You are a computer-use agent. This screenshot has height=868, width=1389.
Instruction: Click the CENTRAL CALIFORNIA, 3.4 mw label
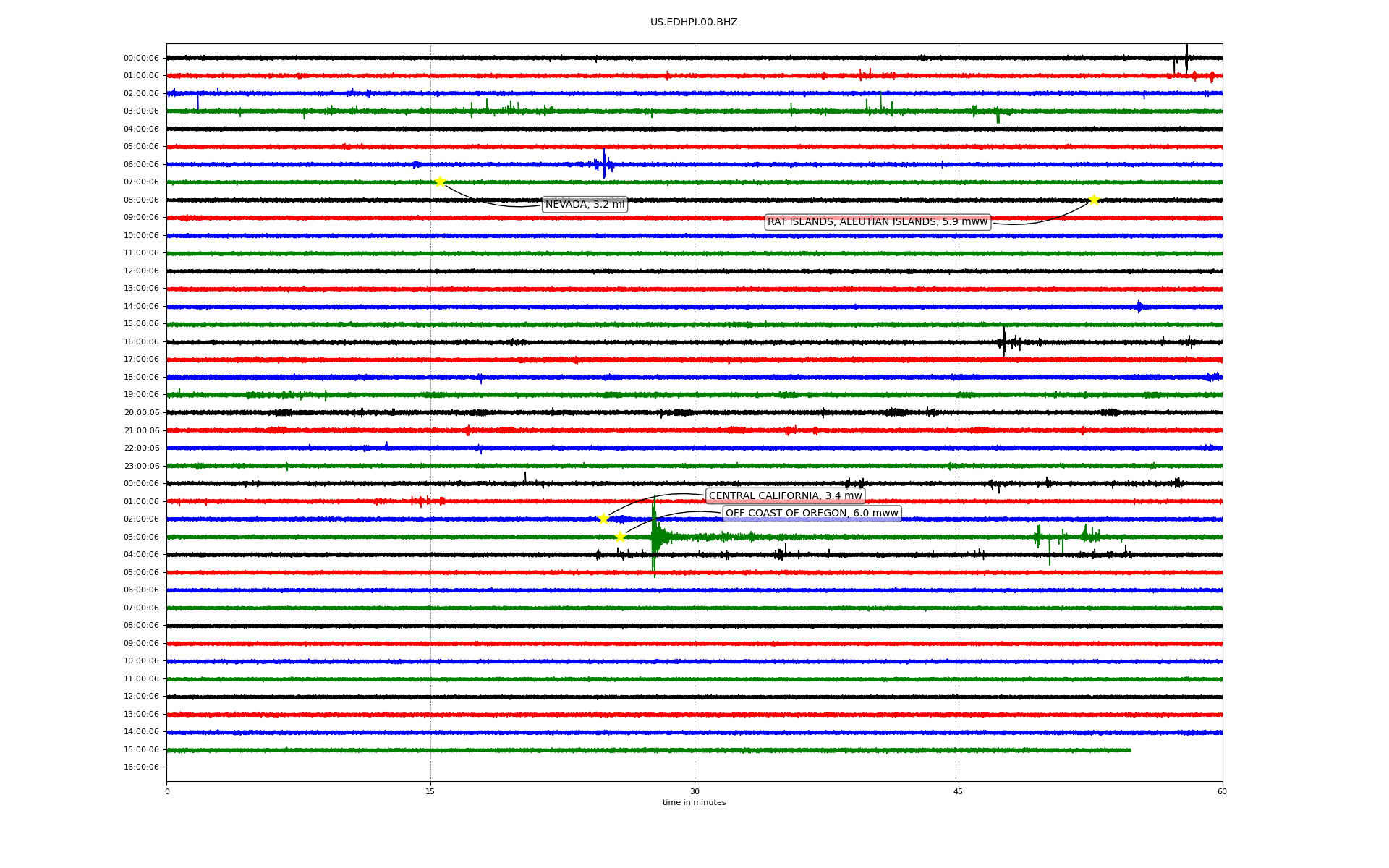[x=785, y=496]
